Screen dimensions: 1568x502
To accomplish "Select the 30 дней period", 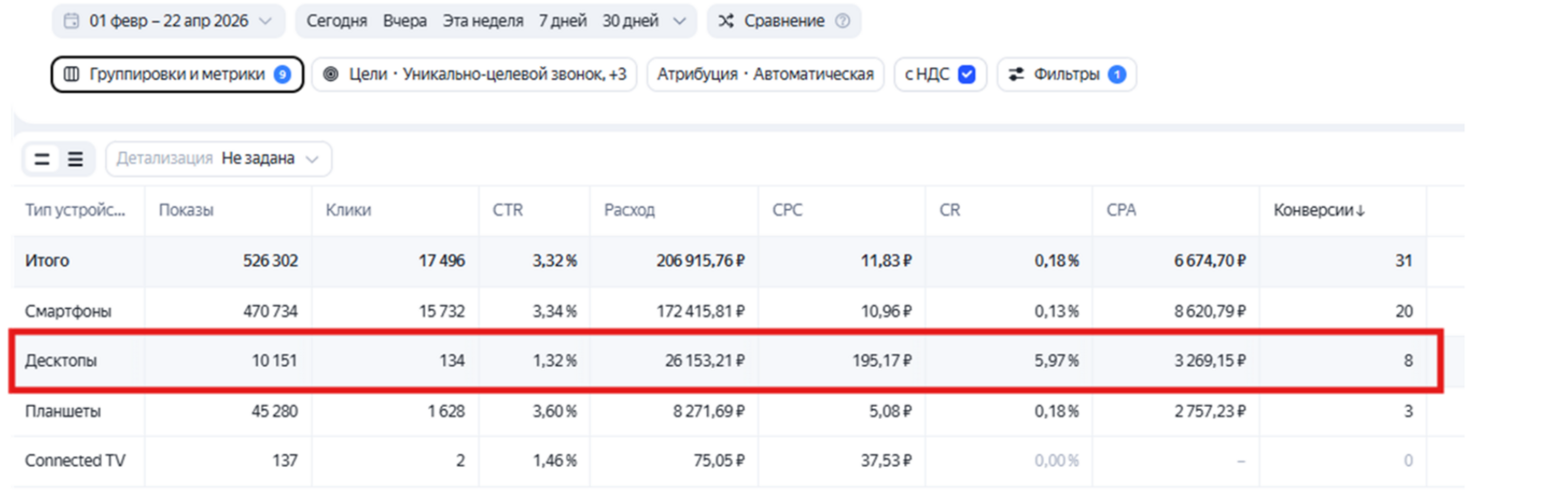I will (630, 21).
